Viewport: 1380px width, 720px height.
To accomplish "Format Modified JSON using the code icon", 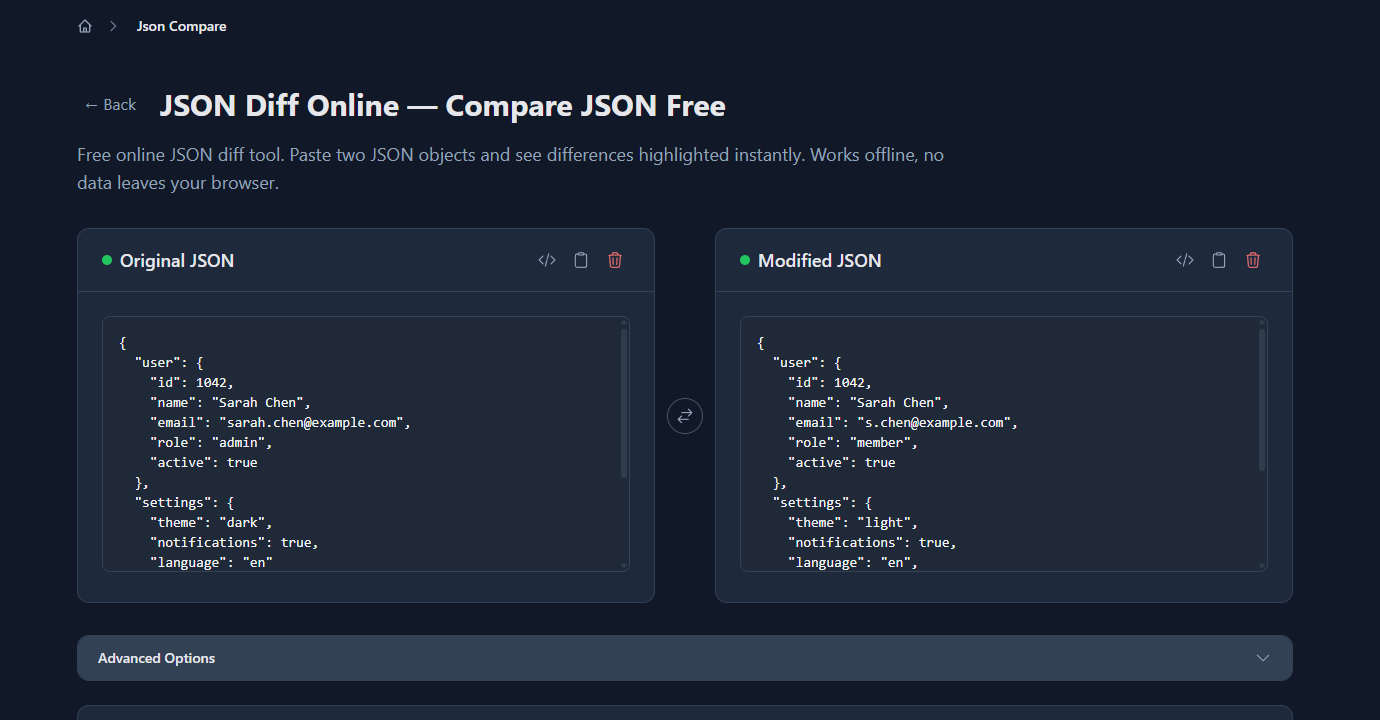I will click(x=1184, y=259).
